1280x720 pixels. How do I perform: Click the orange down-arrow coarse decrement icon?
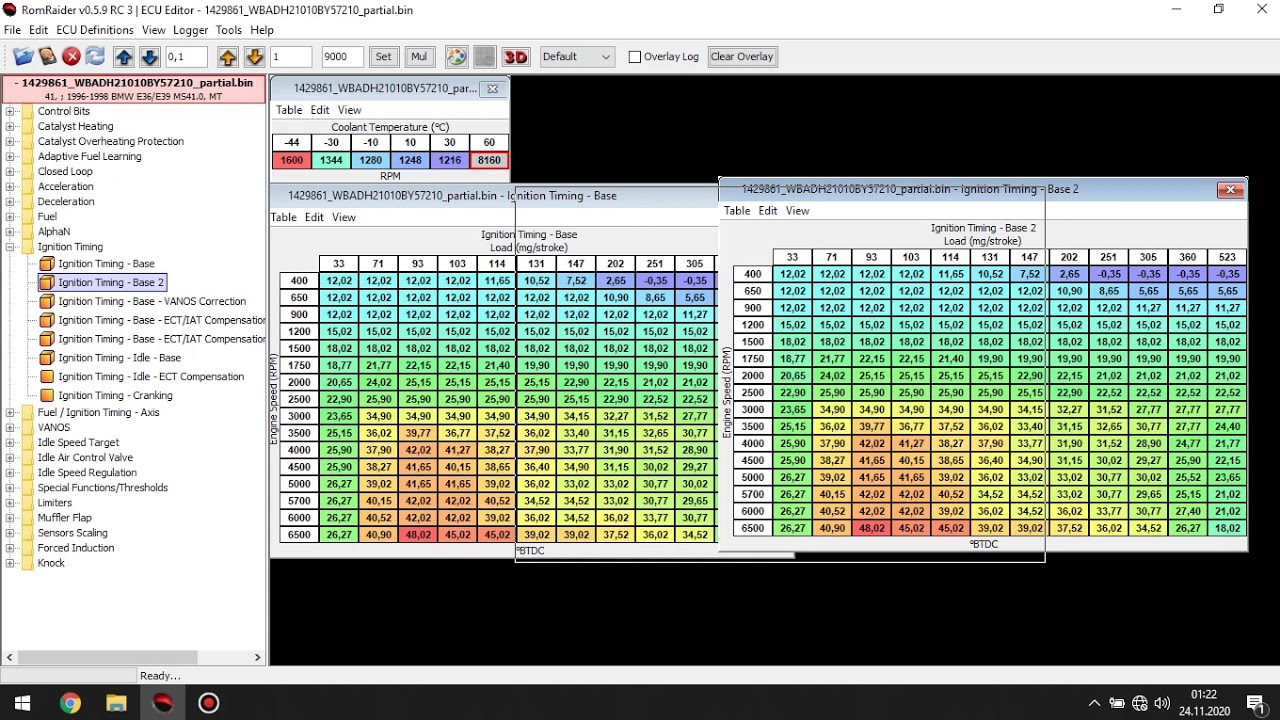click(254, 57)
